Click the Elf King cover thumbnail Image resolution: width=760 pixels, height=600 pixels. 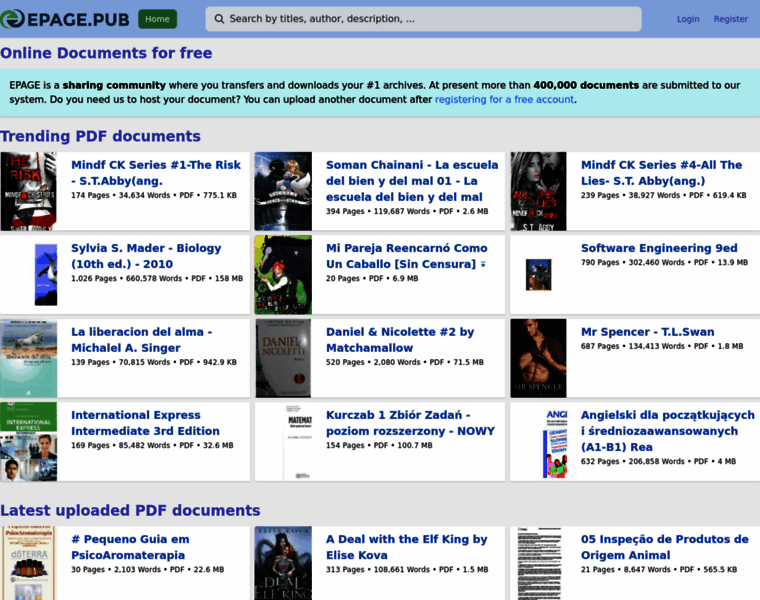point(283,563)
